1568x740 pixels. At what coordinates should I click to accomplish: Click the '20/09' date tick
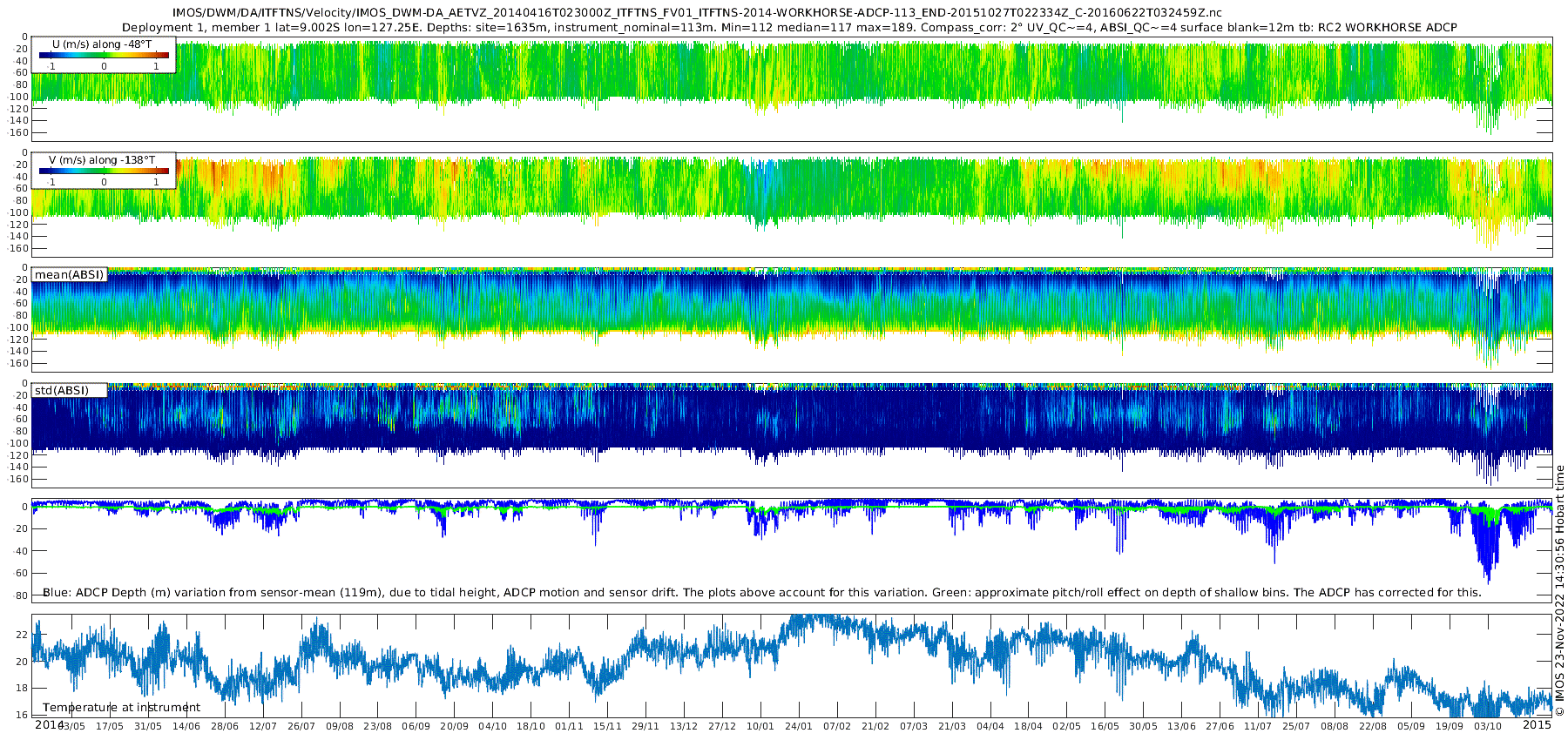(455, 727)
